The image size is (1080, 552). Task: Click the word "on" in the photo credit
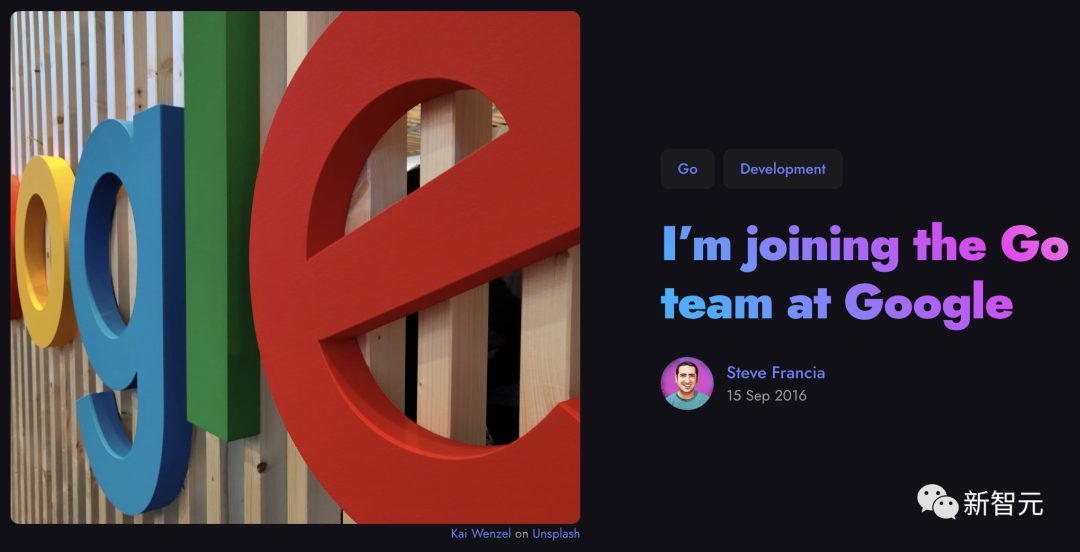click(x=521, y=533)
